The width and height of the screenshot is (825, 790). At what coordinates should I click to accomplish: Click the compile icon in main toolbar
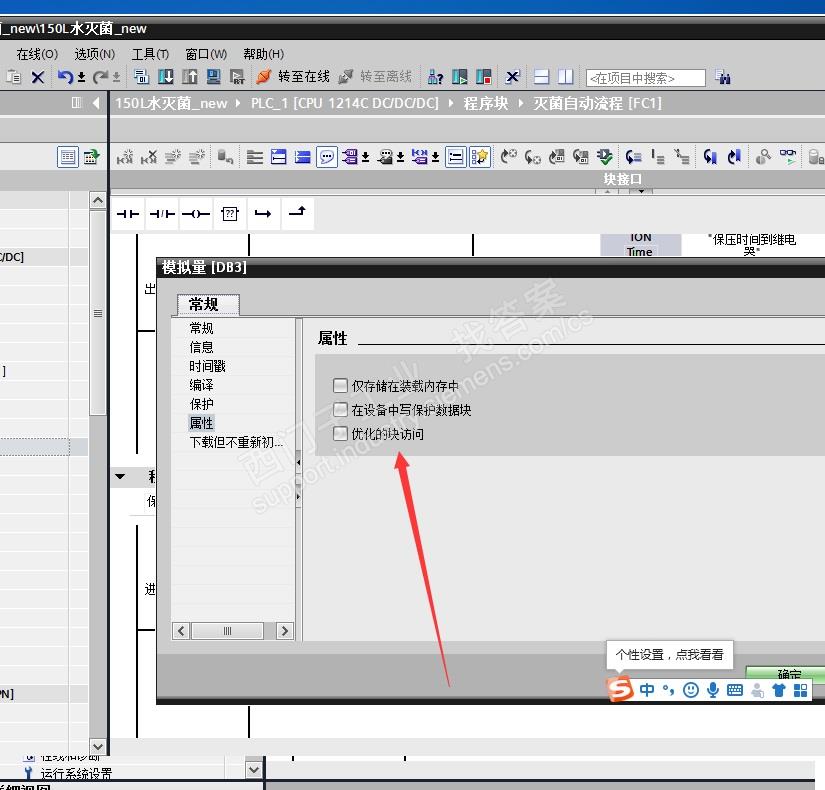tap(141, 77)
